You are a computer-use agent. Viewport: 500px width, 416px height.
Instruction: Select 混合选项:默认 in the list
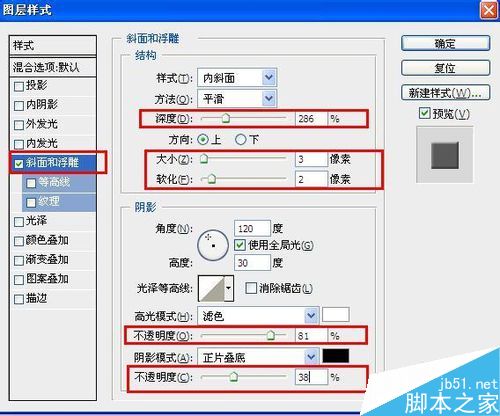tap(53, 67)
